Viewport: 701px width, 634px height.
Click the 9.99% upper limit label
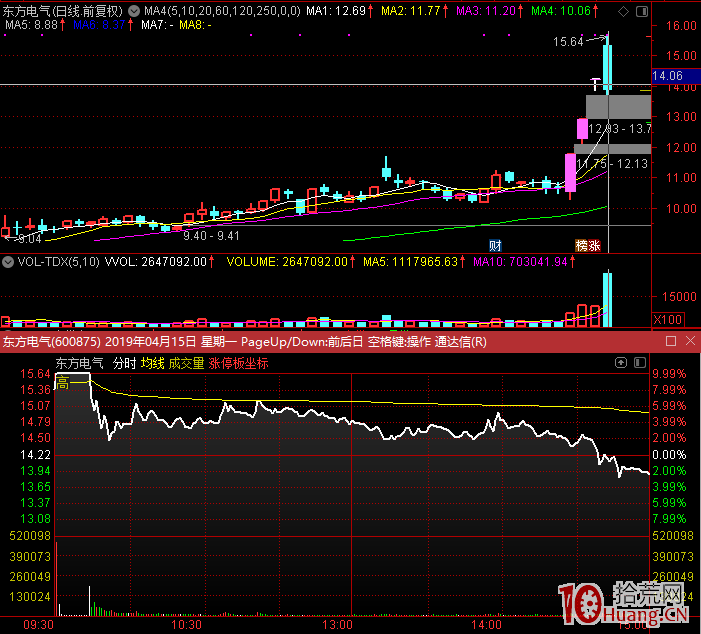[x=669, y=374]
